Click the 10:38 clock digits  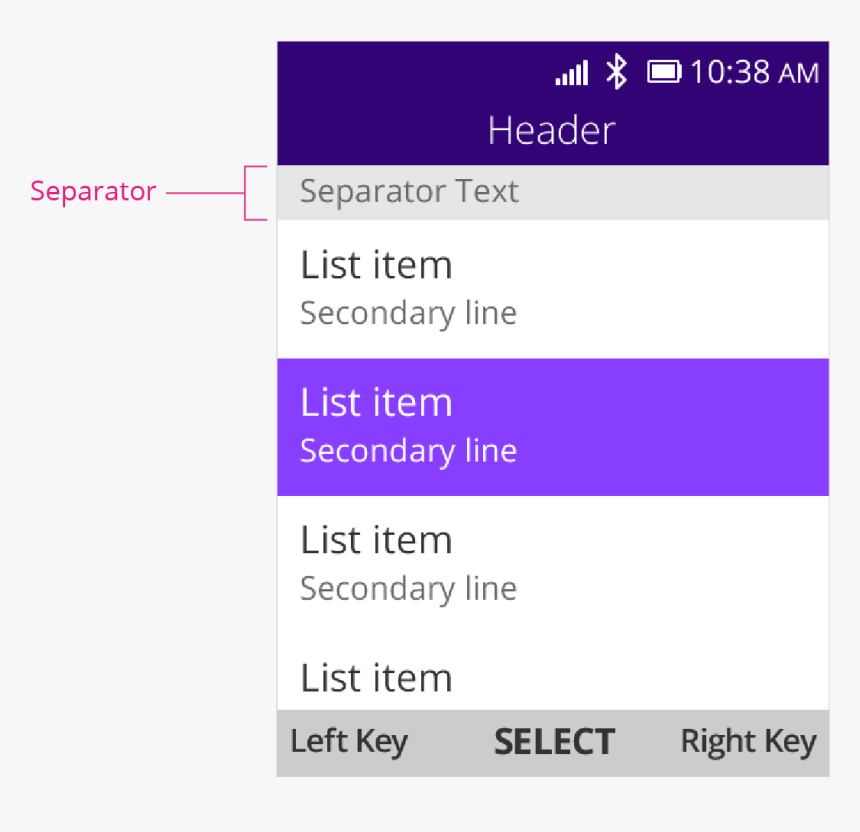[730, 72]
